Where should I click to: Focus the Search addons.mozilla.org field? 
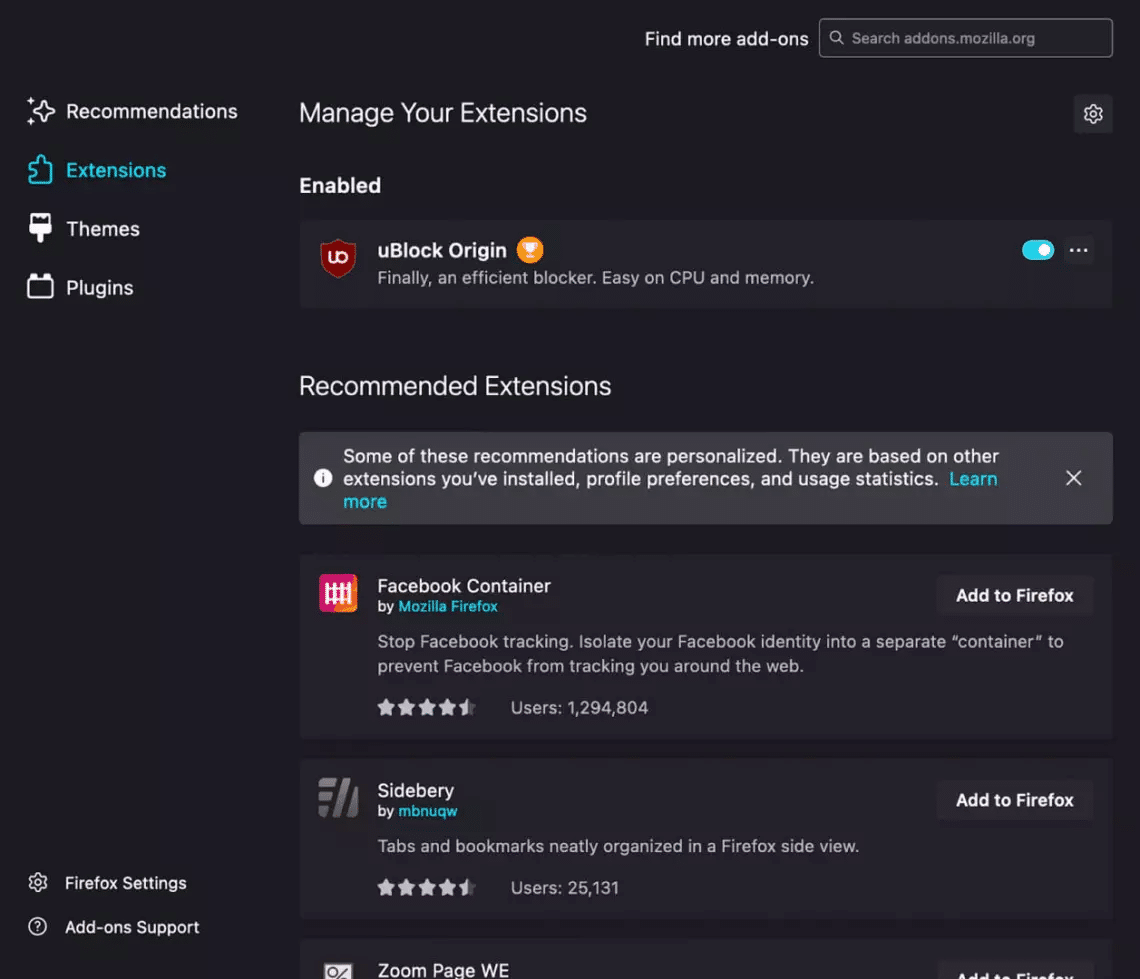tap(966, 38)
